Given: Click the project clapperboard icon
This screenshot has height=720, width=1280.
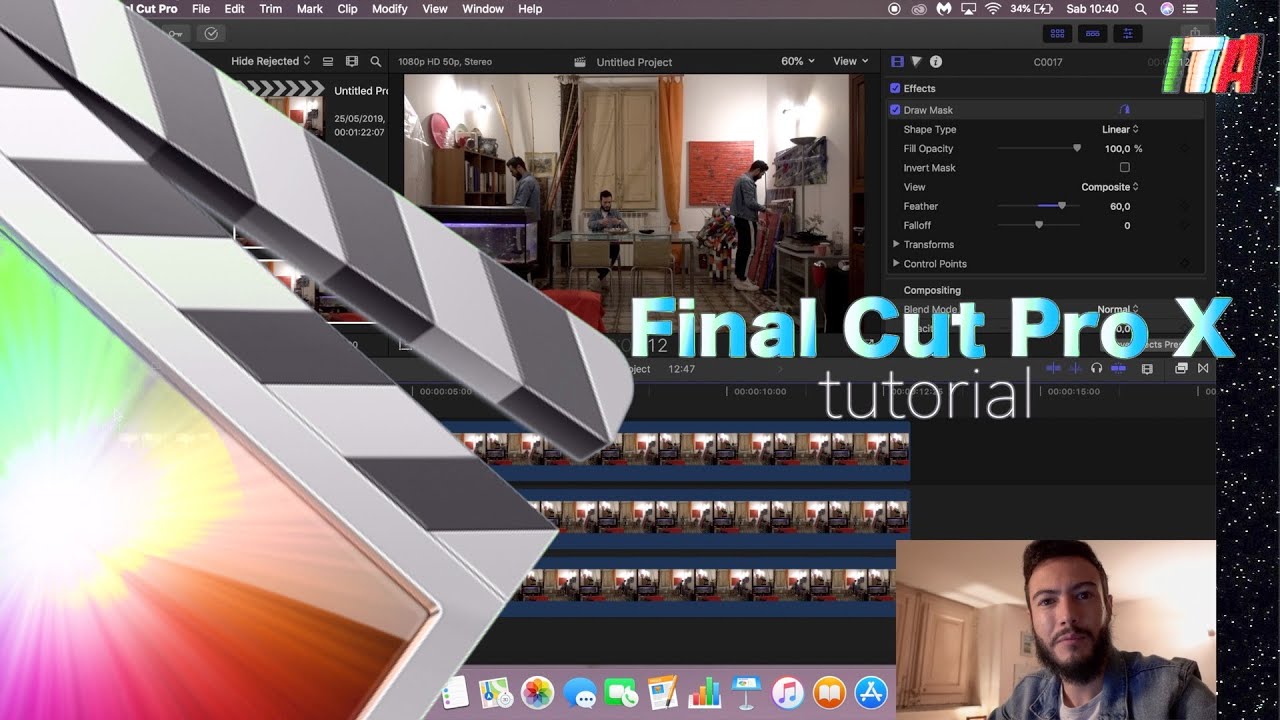Looking at the screenshot, I should tap(580, 62).
